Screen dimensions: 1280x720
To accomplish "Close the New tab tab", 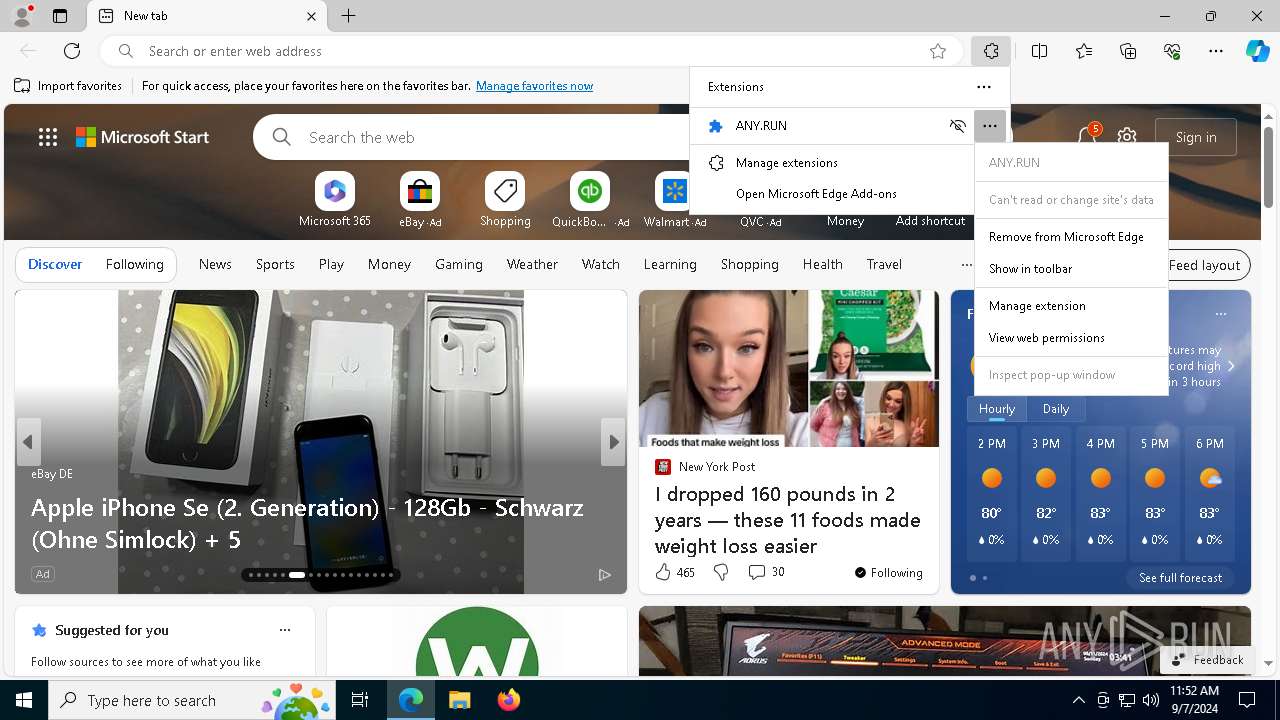I will pos(311,16).
